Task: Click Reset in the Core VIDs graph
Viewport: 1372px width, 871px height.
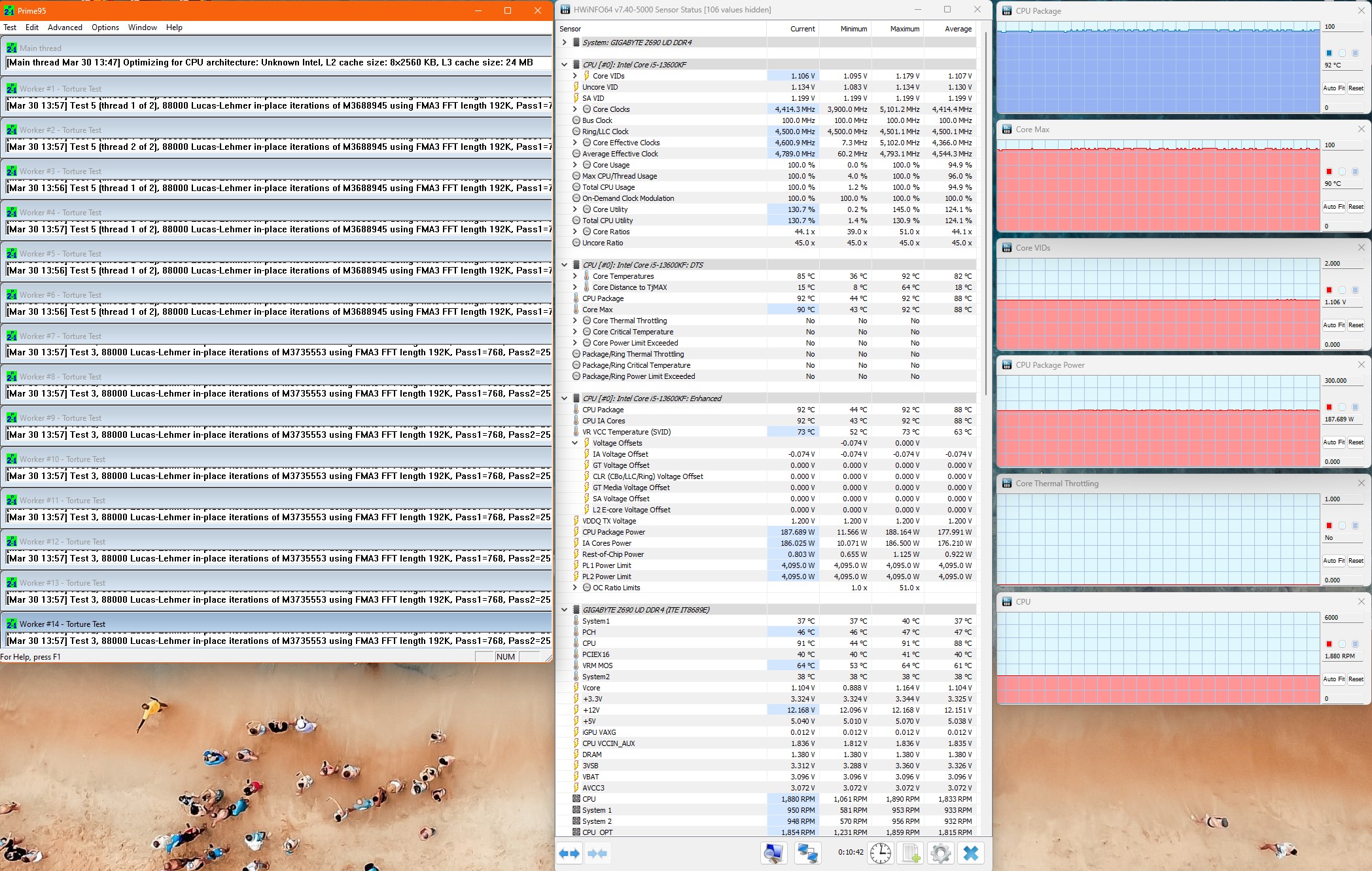Action: (1356, 325)
